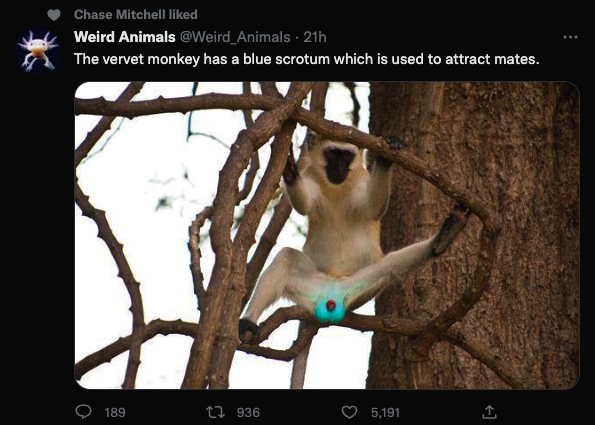Click the turquoise patch in the photo
595x425 pixels.
[329, 310]
